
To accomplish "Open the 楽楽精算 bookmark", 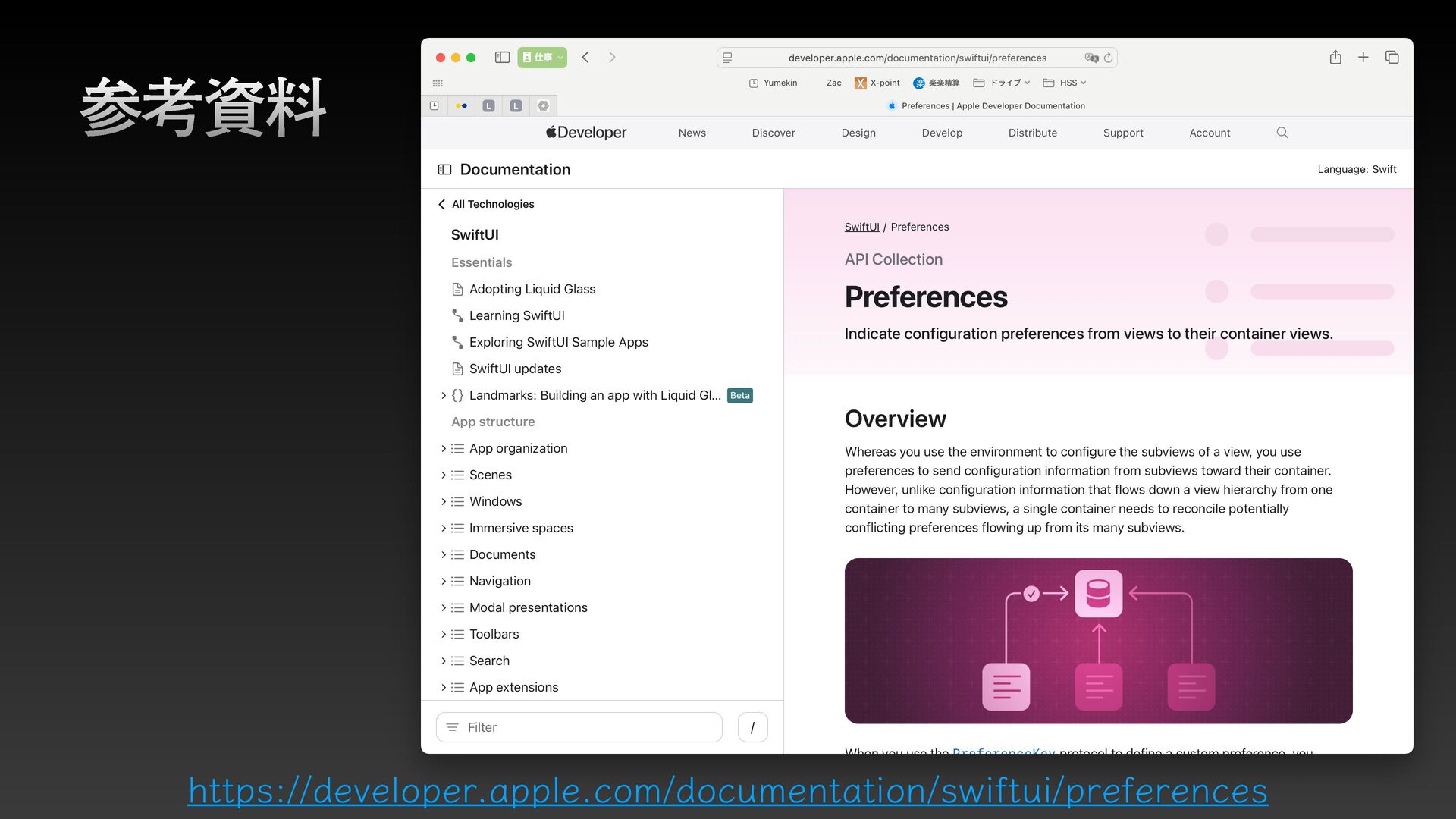I will (x=937, y=83).
